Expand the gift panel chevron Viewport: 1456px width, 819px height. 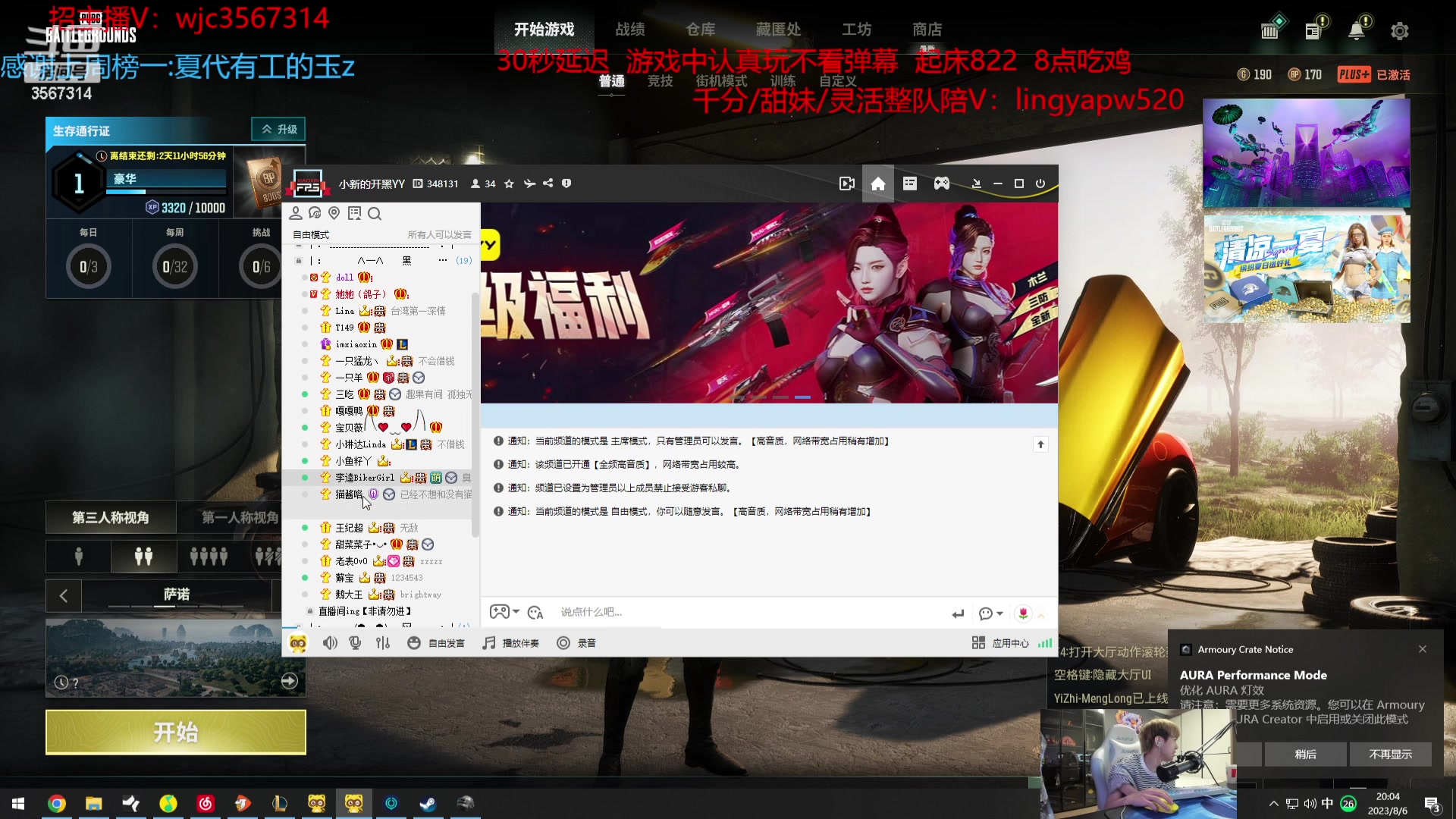pos(1041,615)
